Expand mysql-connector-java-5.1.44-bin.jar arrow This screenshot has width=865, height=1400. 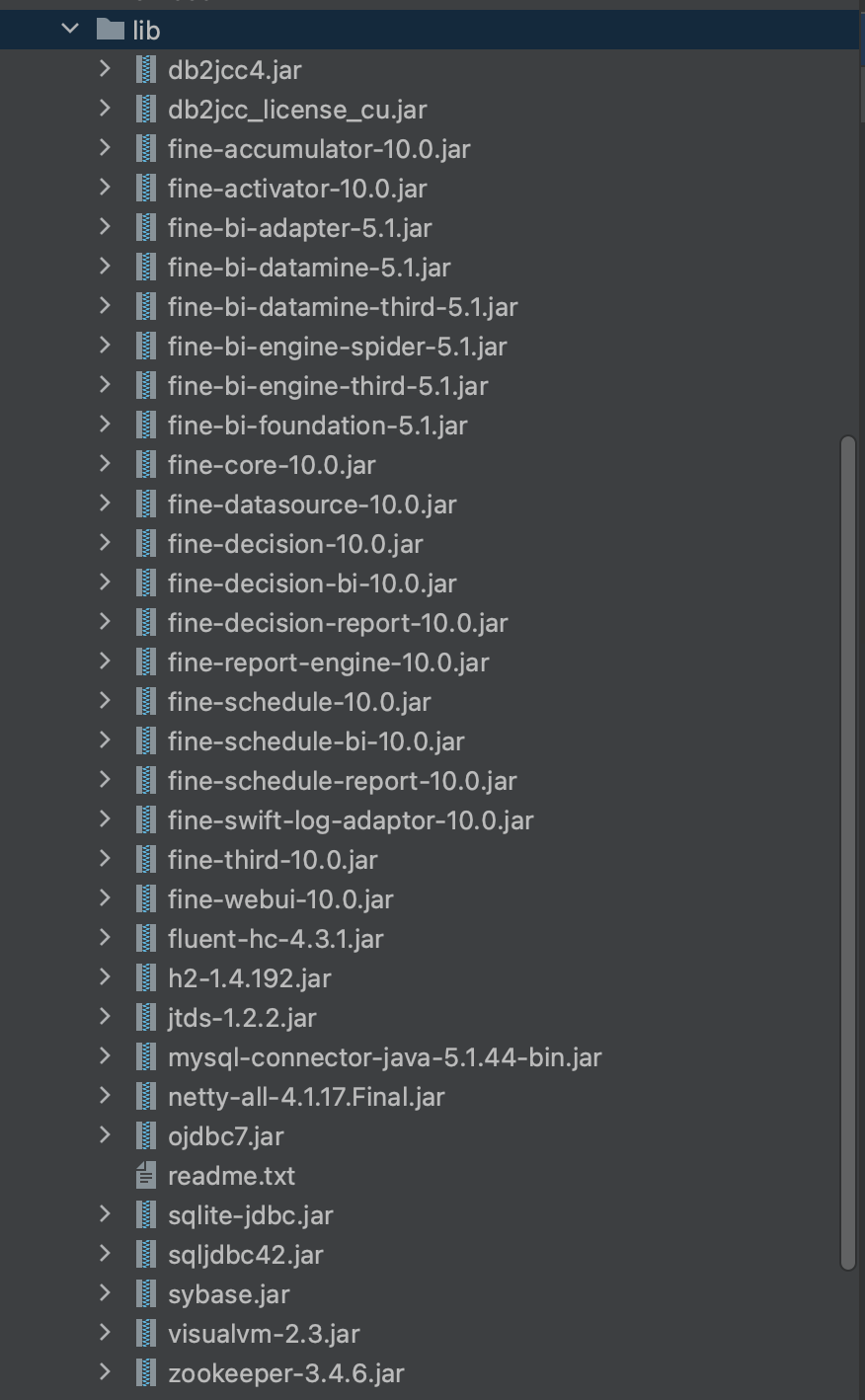[105, 1056]
